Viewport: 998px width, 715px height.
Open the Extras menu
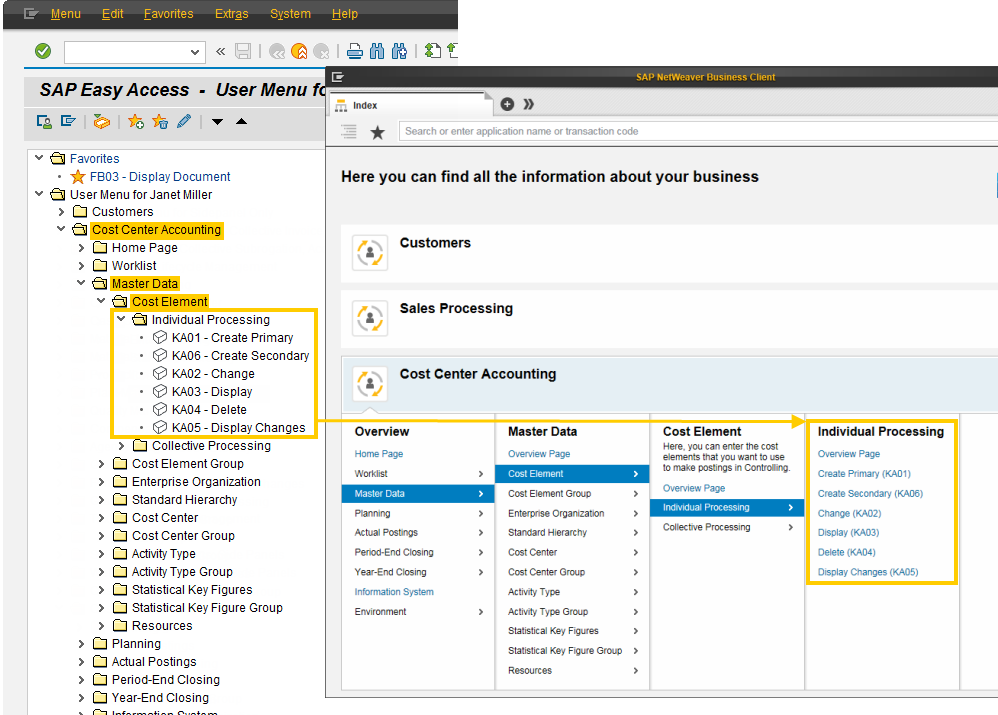tap(232, 14)
